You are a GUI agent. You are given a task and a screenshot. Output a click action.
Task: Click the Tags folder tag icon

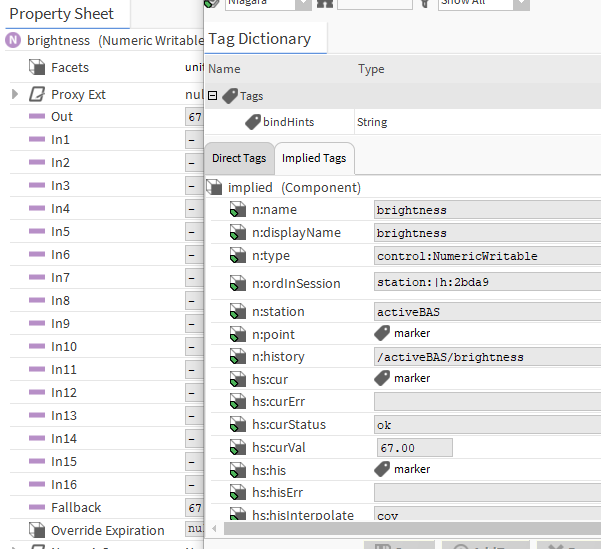[229, 96]
